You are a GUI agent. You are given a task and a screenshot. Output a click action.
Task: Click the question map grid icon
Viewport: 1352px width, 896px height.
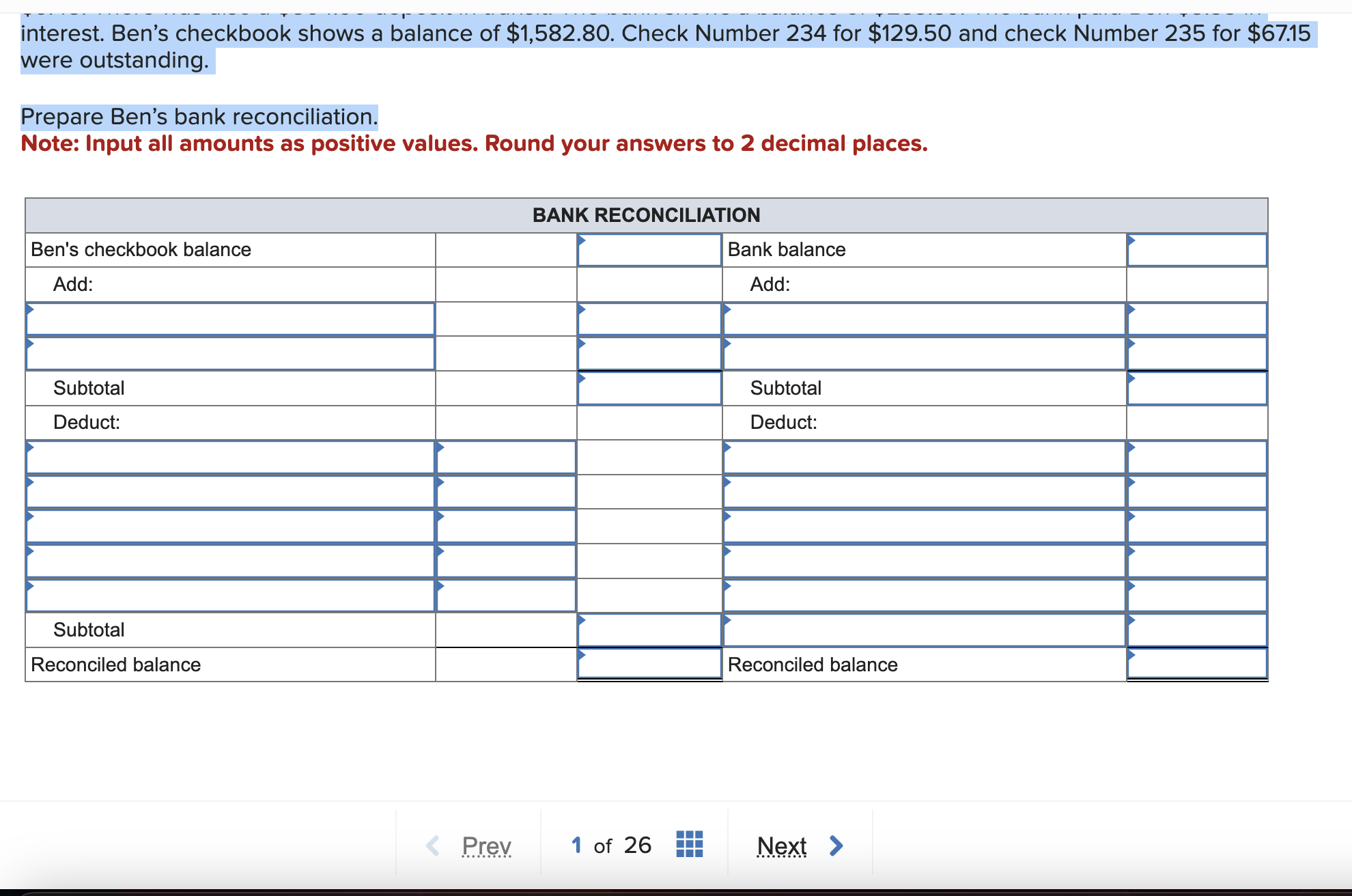(x=689, y=845)
